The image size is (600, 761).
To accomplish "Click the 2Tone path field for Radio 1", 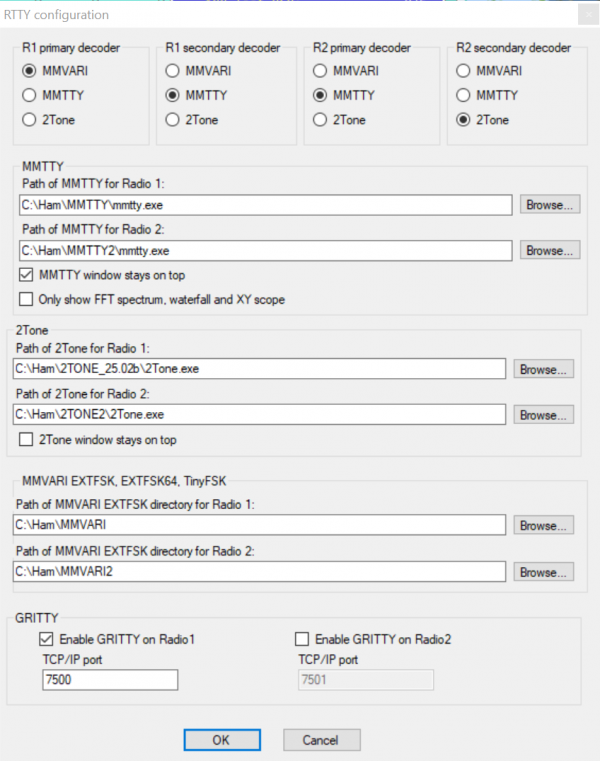I will (259, 369).
